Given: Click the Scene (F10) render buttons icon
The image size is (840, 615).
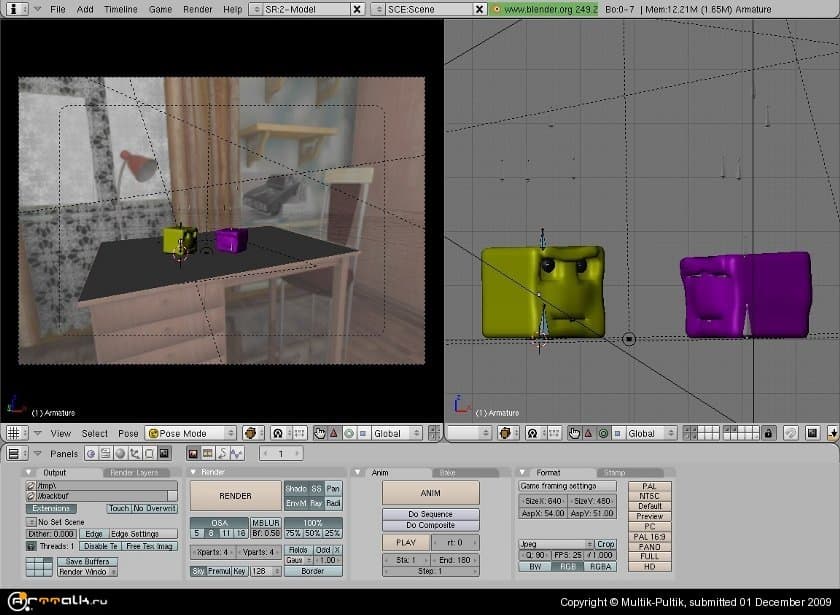Looking at the screenshot, I should click(x=163, y=453).
